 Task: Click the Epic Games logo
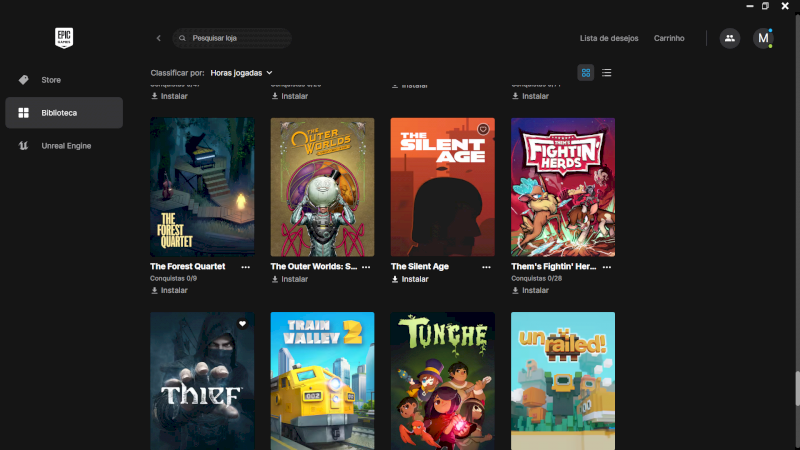coord(64,38)
